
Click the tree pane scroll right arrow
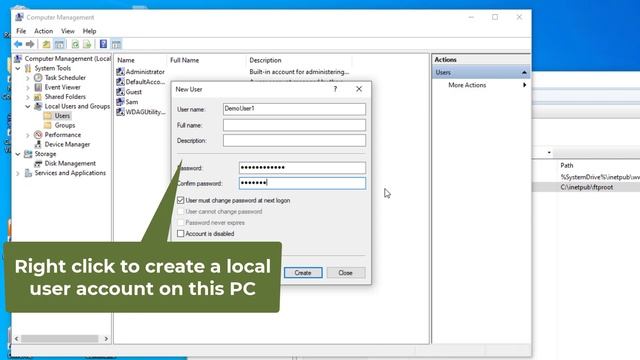106,339
